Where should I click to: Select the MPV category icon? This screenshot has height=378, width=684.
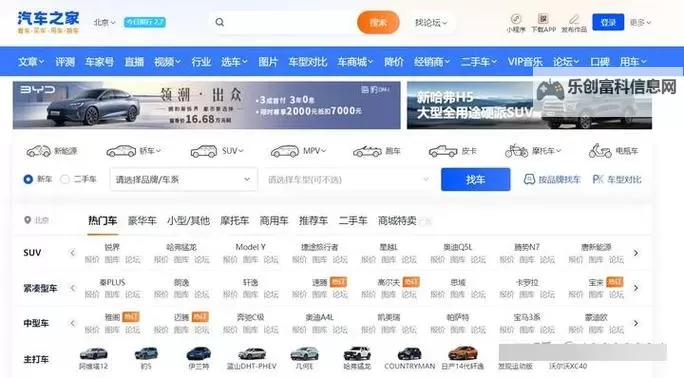(x=284, y=151)
